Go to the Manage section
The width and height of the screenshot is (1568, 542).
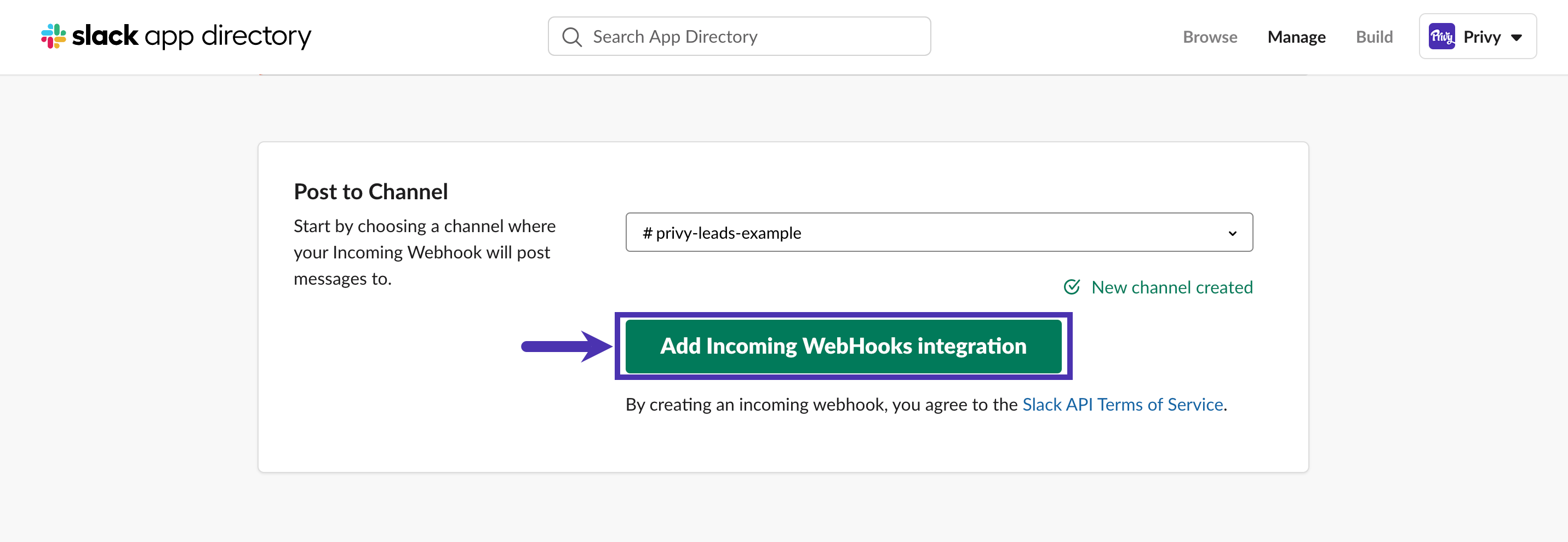click(x=1296, y=37)
